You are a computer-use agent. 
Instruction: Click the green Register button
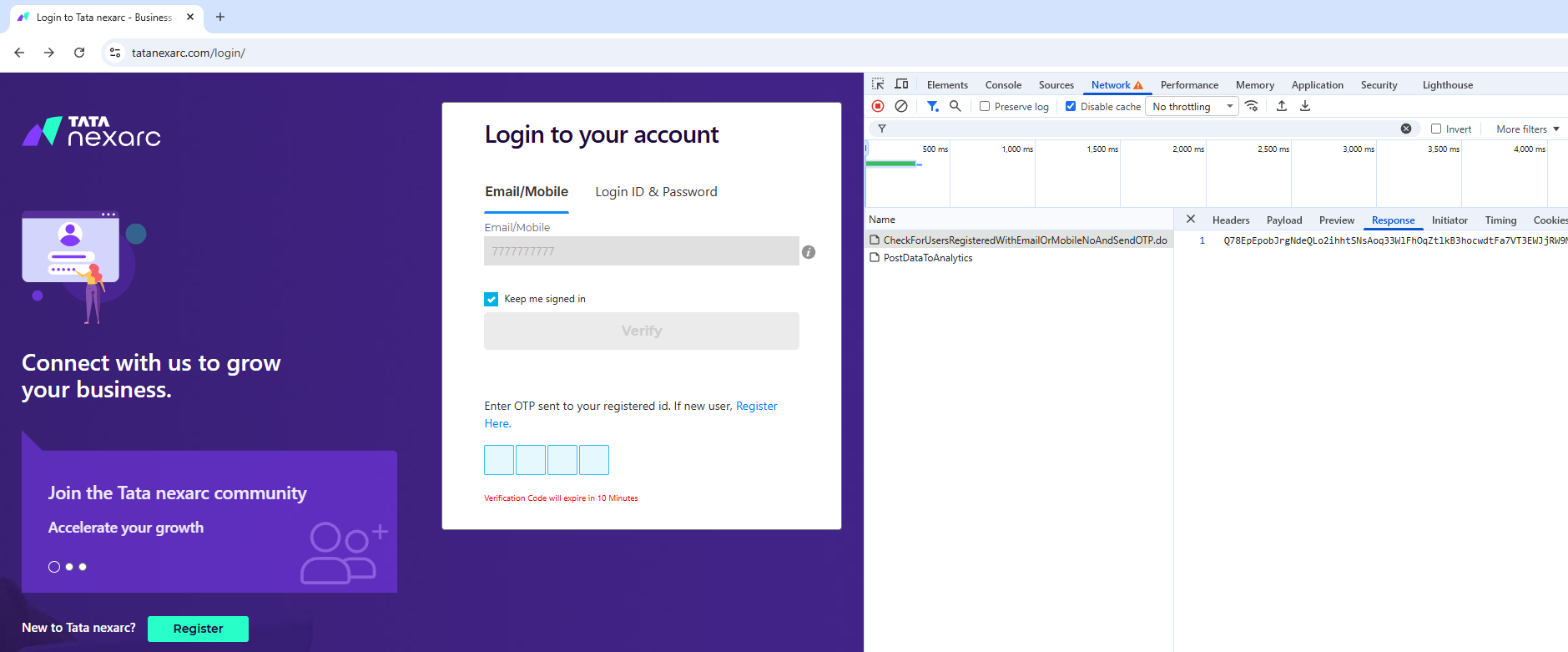coord(198,629)
